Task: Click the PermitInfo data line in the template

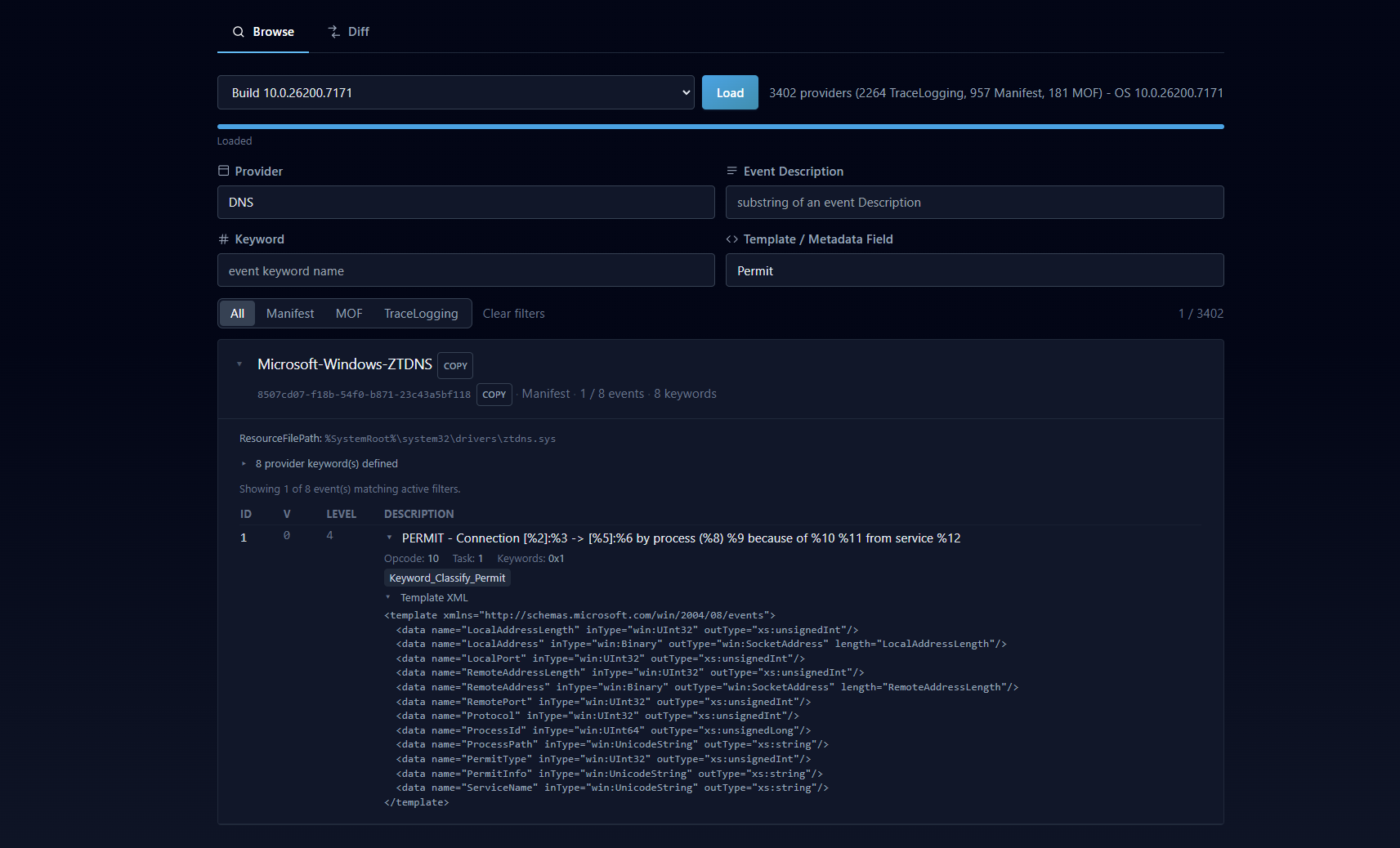Action: 610,774
